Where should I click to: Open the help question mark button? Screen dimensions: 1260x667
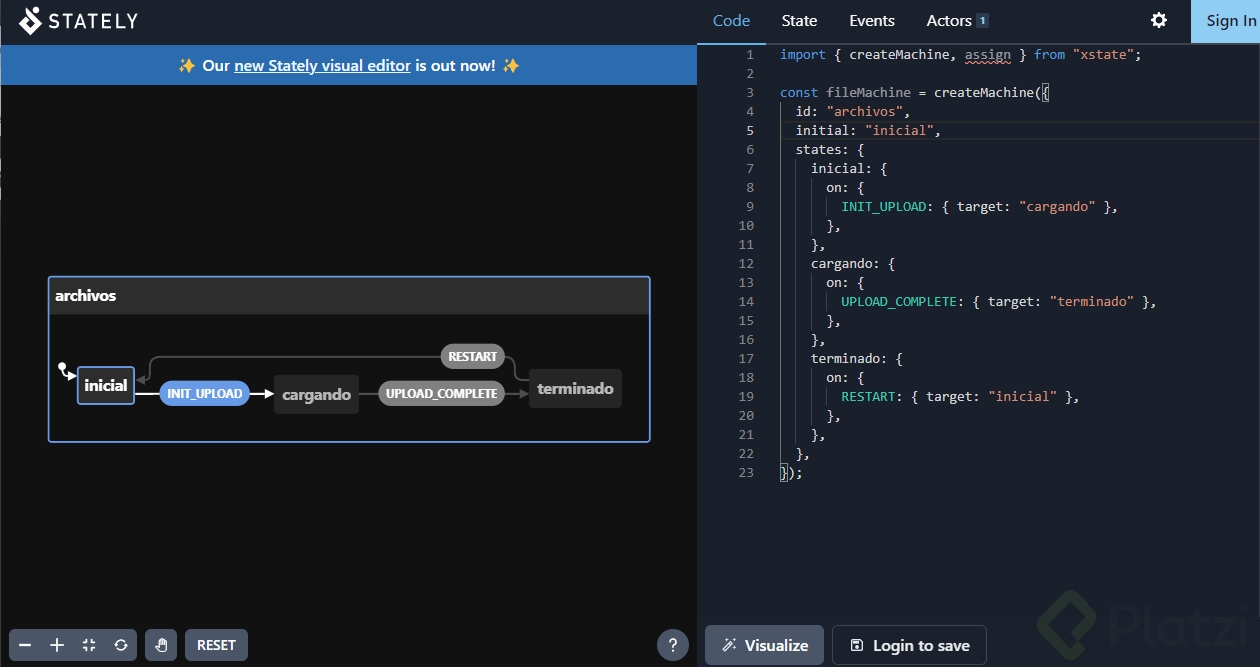click(x=673, y=645)
